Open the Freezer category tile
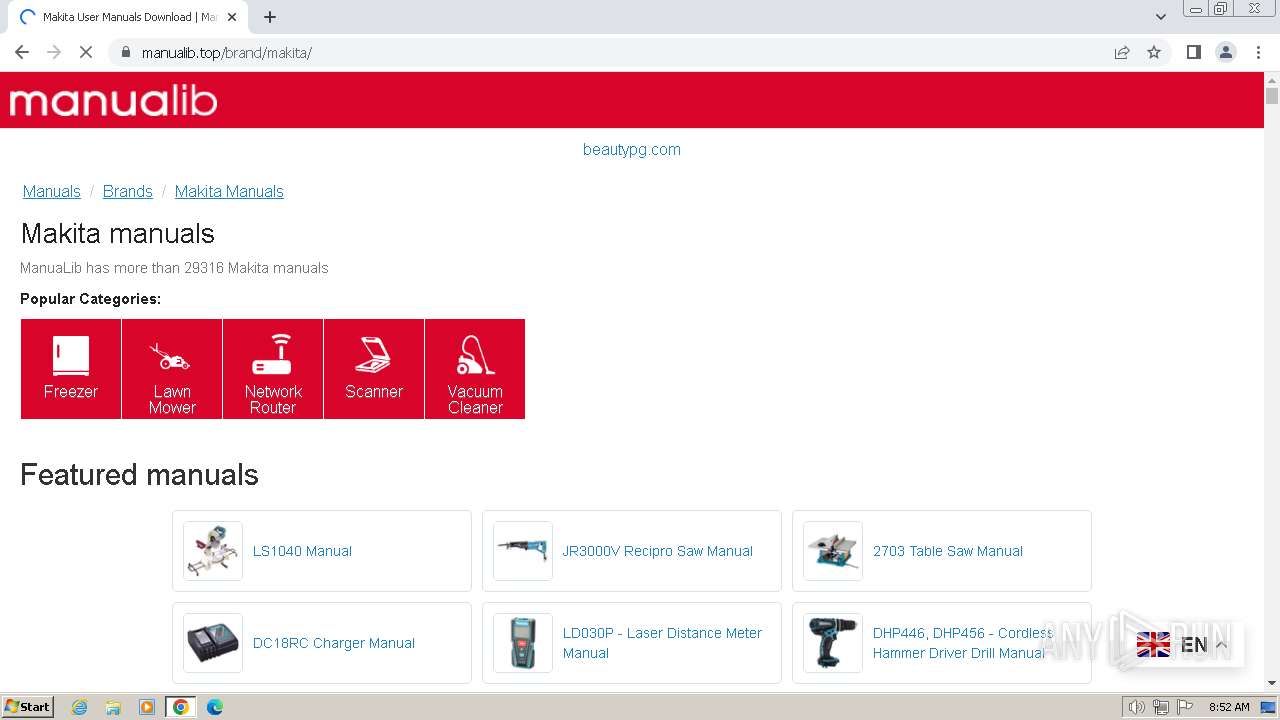The height and width of the screenshot is (720, 1280). click(71, 369)
